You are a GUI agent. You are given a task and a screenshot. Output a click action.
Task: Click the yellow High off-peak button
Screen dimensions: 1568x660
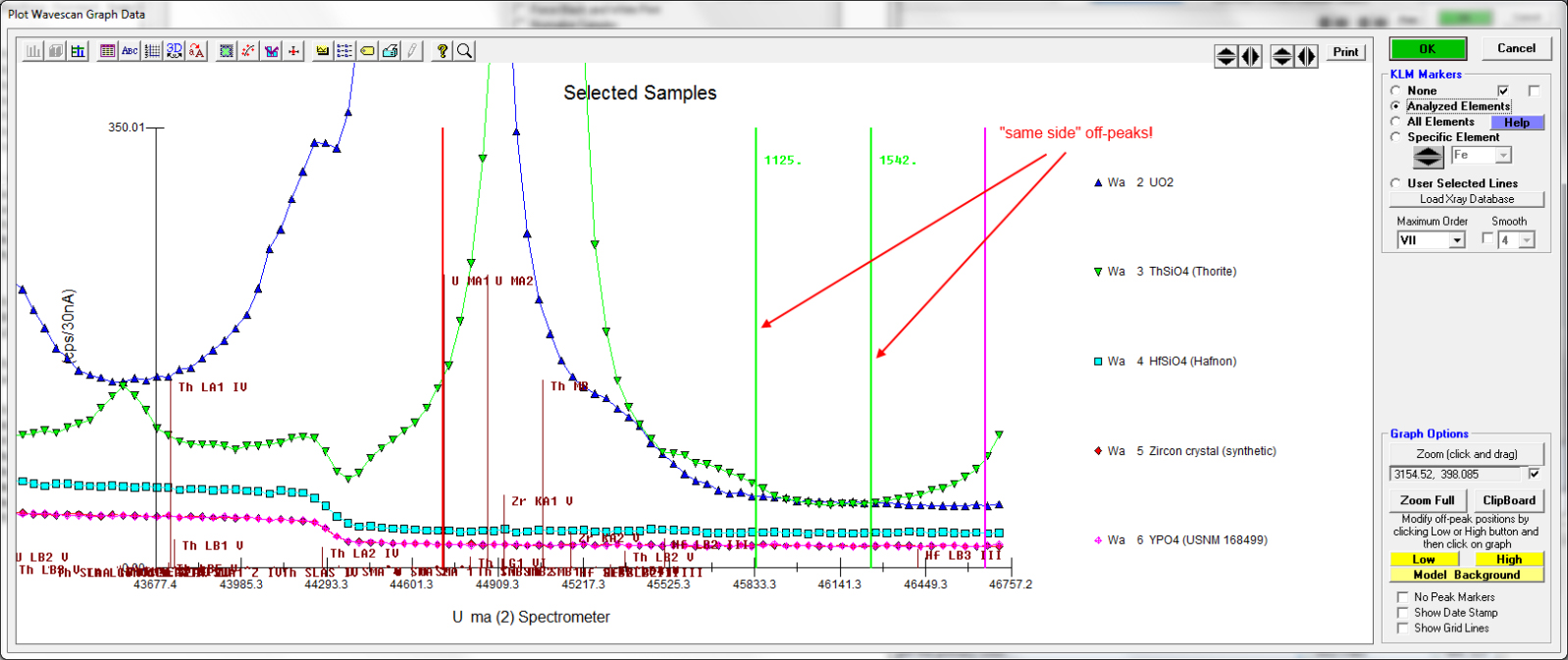[x=1508, y=559]
